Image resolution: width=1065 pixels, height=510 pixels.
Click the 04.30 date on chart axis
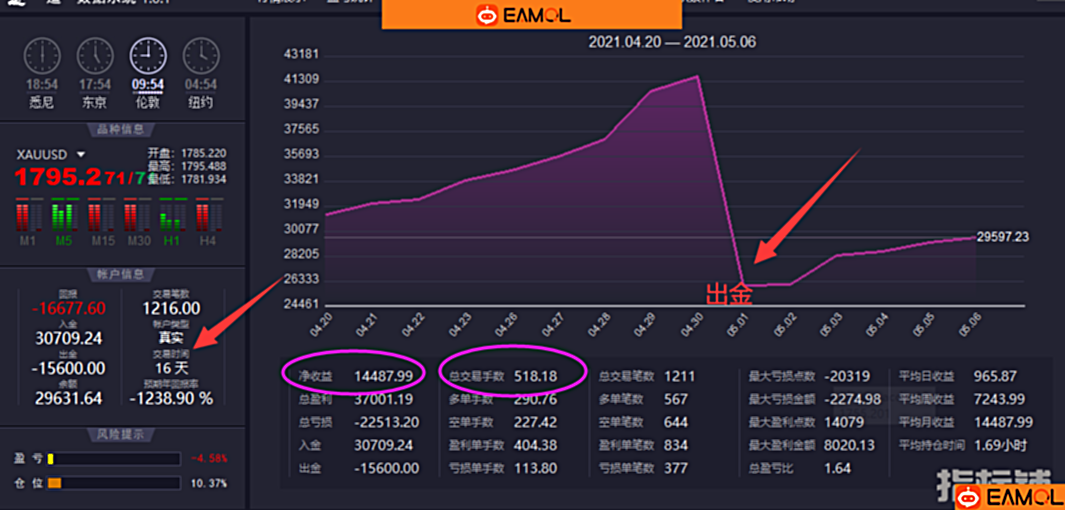click(694, 326)
